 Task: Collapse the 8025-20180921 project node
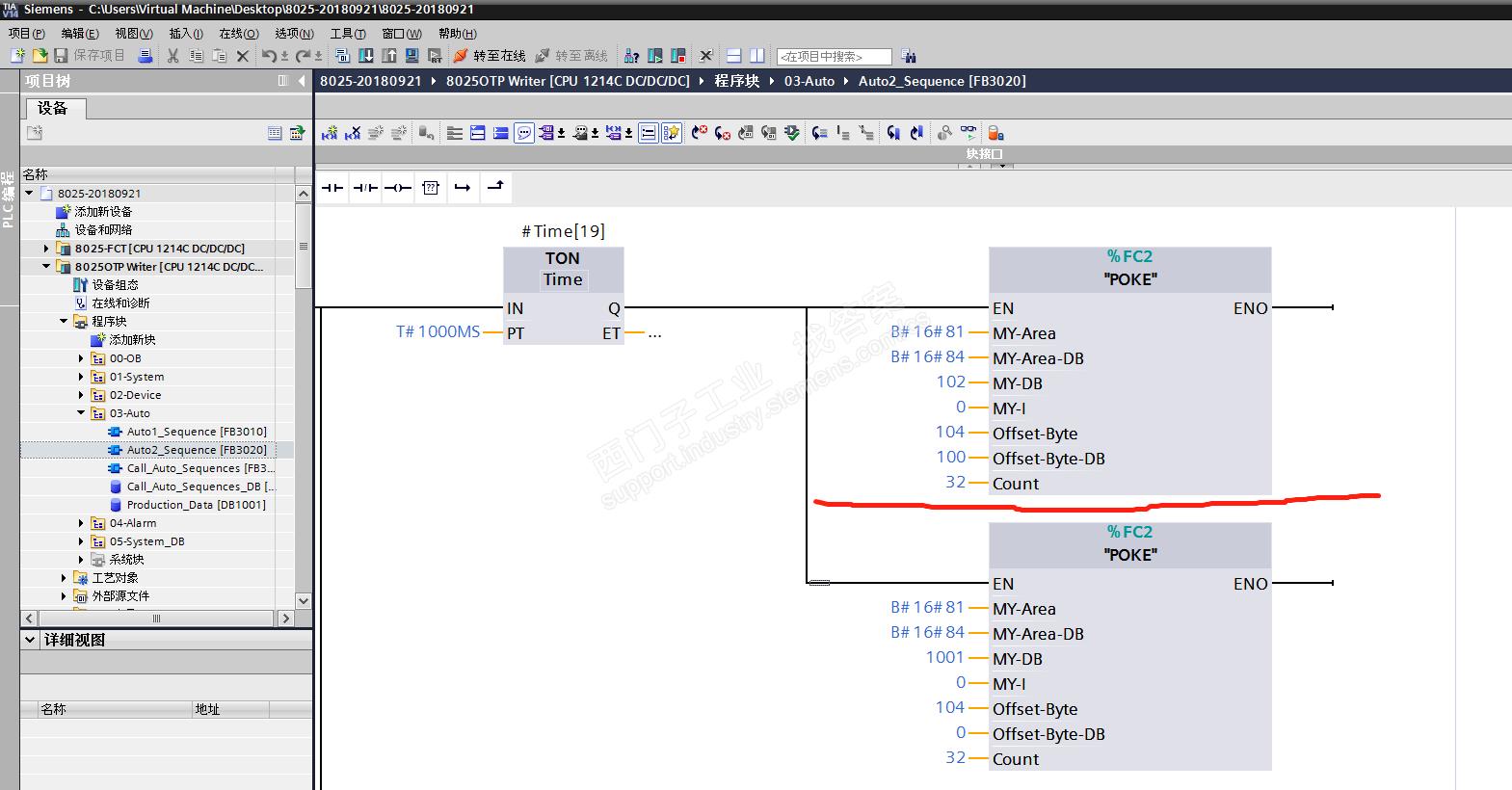(29, 194)
